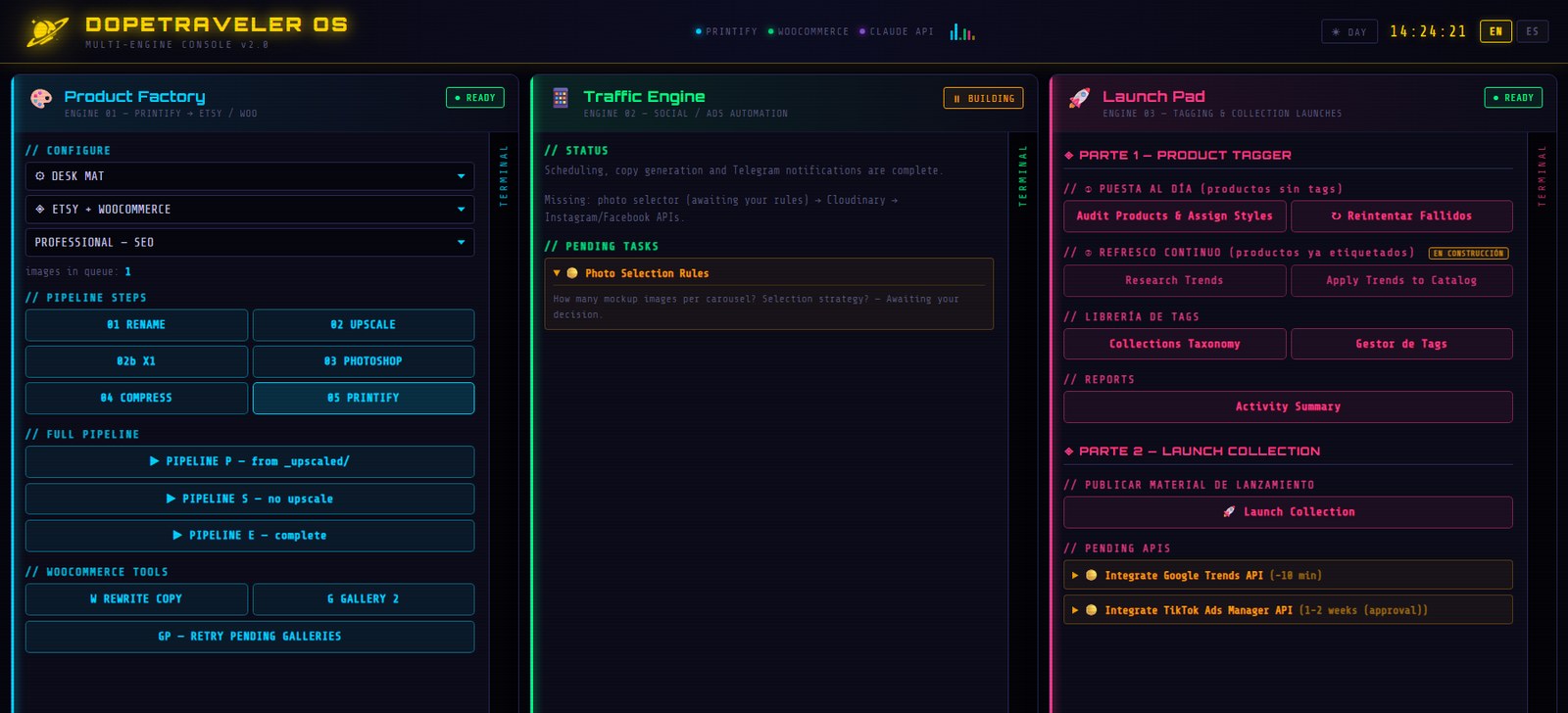Viewport: 1568px width, 713px height.
Task: Click the Traffic Engine abacus icon
Action: click(561, 98)
